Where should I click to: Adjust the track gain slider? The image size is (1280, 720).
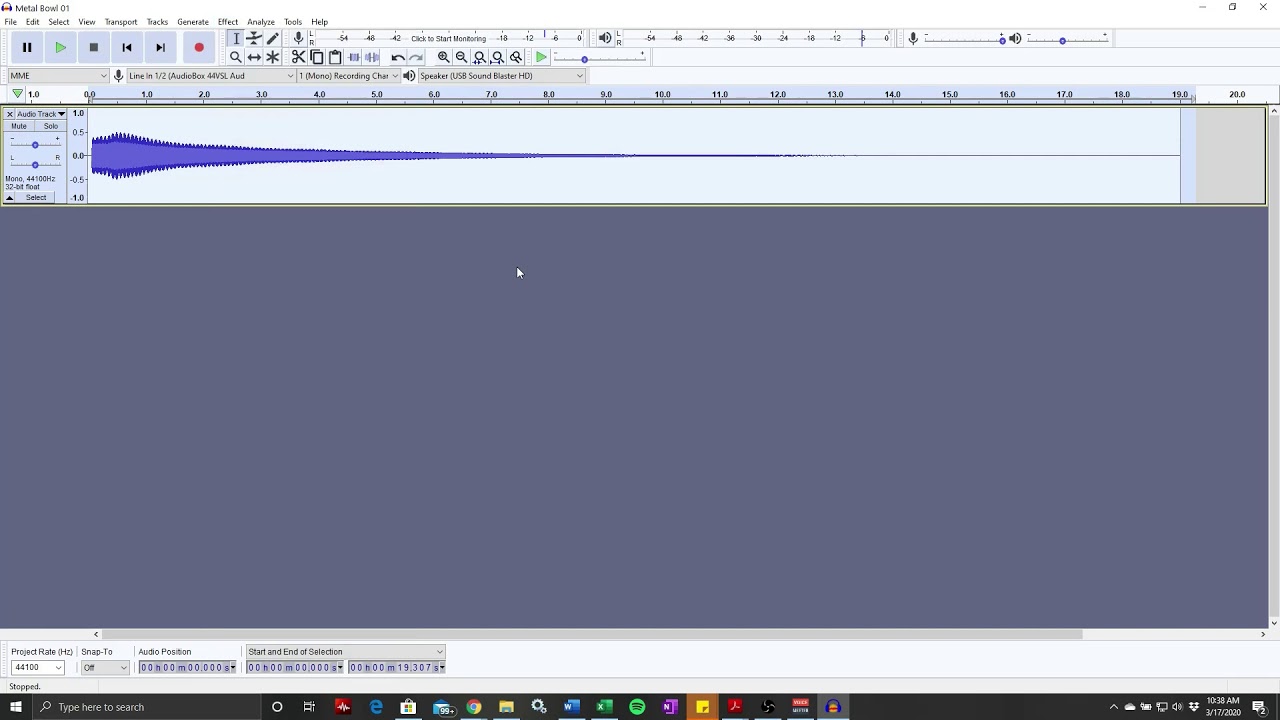[34, 144]
